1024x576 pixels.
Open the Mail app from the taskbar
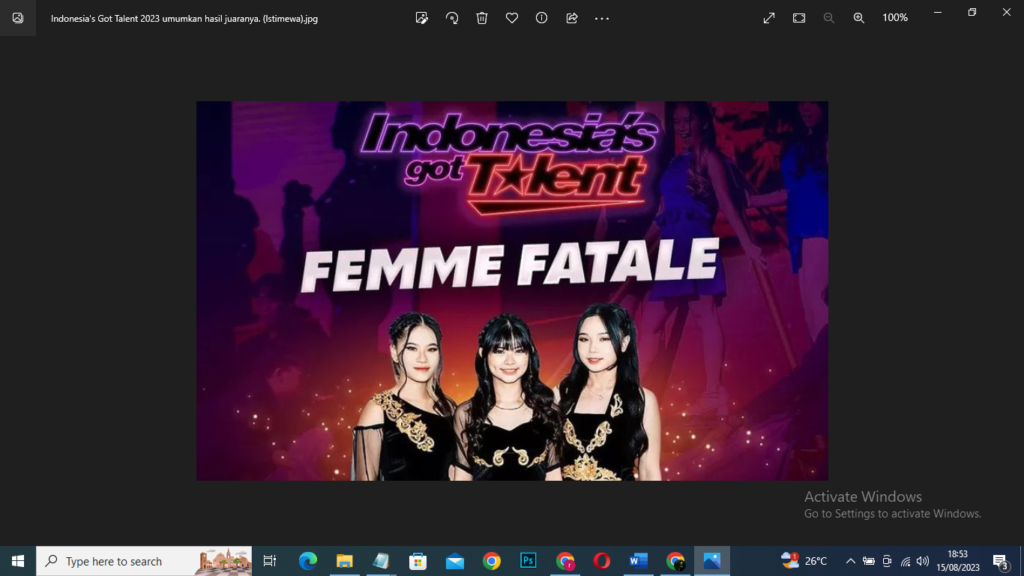(455, 561)
